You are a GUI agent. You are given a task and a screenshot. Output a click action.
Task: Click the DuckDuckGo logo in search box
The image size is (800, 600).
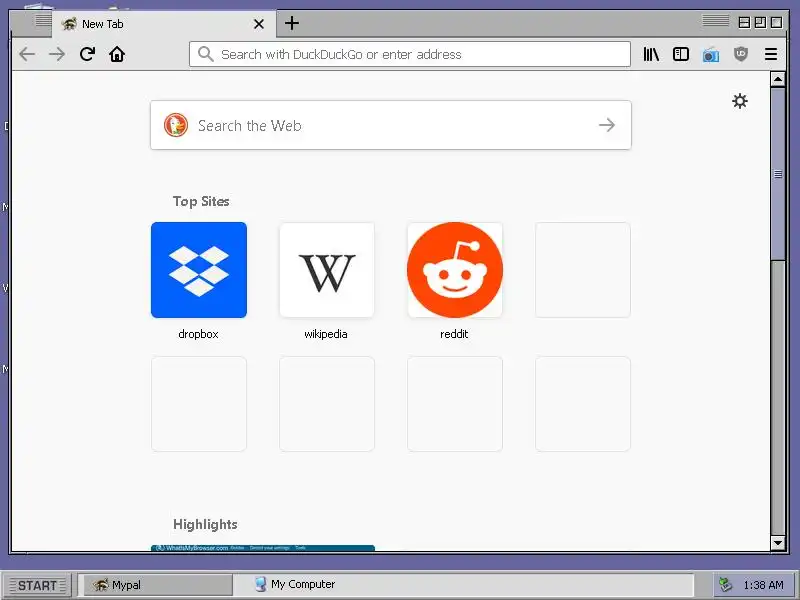176,125
